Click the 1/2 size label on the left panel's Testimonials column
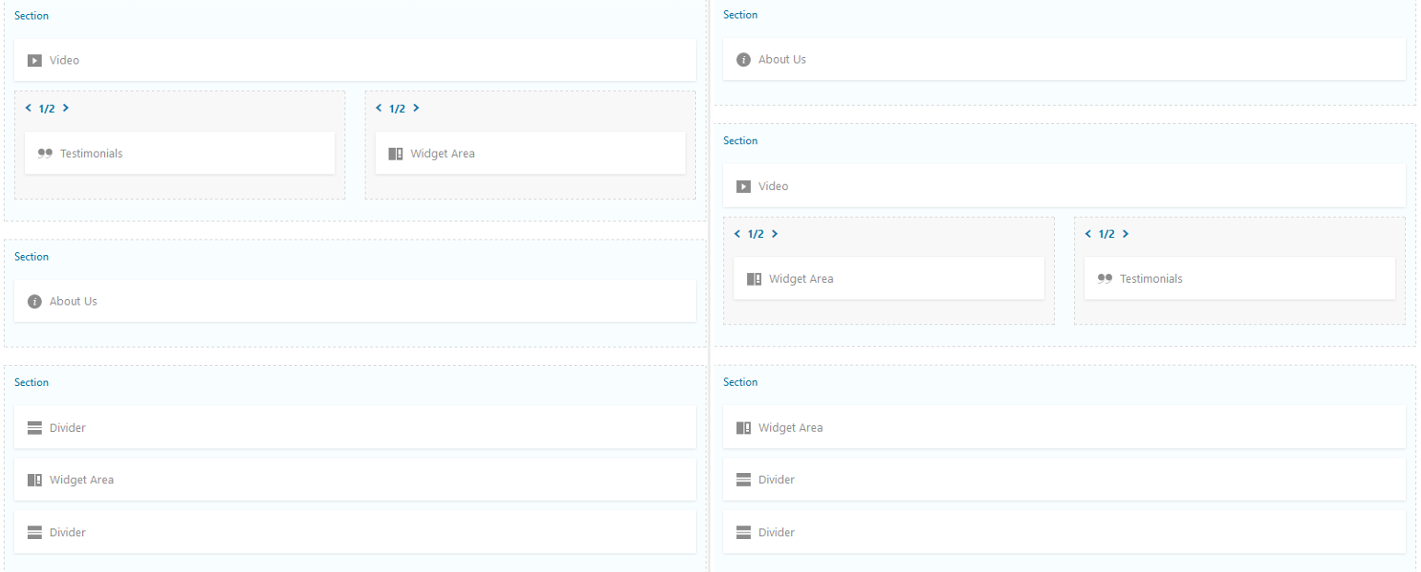The height and width of the screenshot is (572, 1421). point(47,109)
